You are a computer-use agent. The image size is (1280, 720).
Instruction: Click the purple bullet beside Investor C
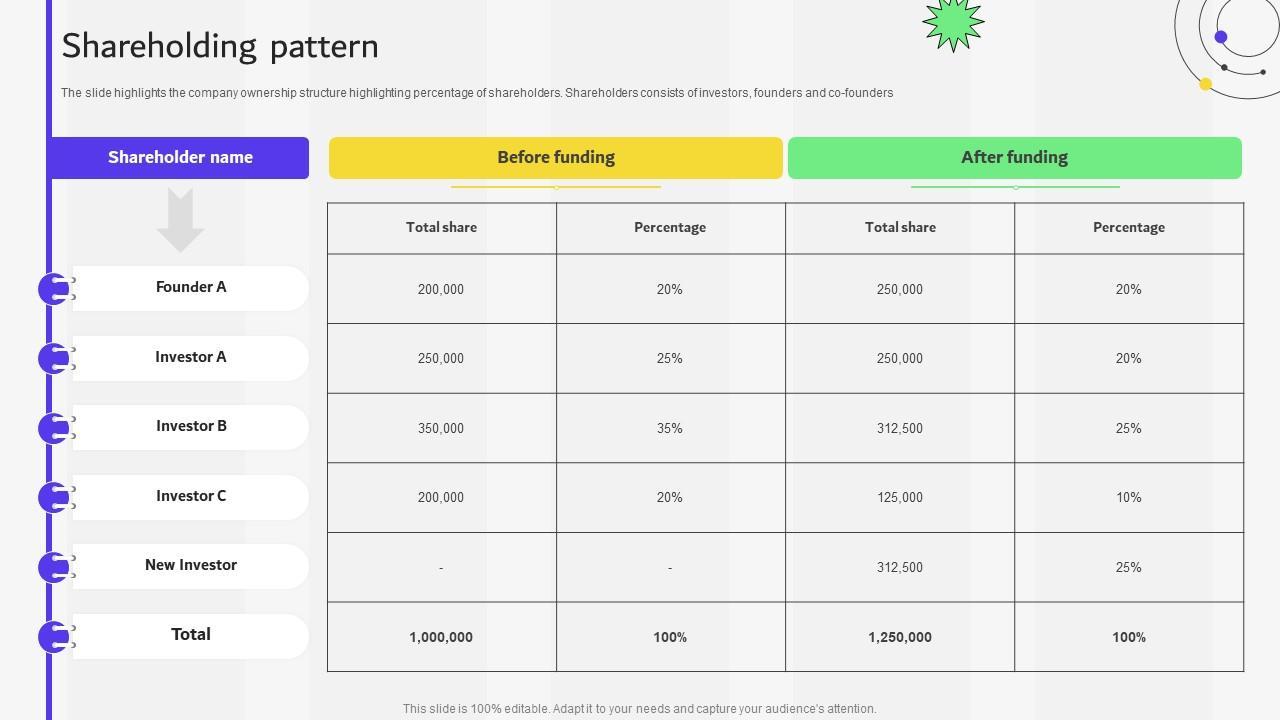click(x=54, y=497)
